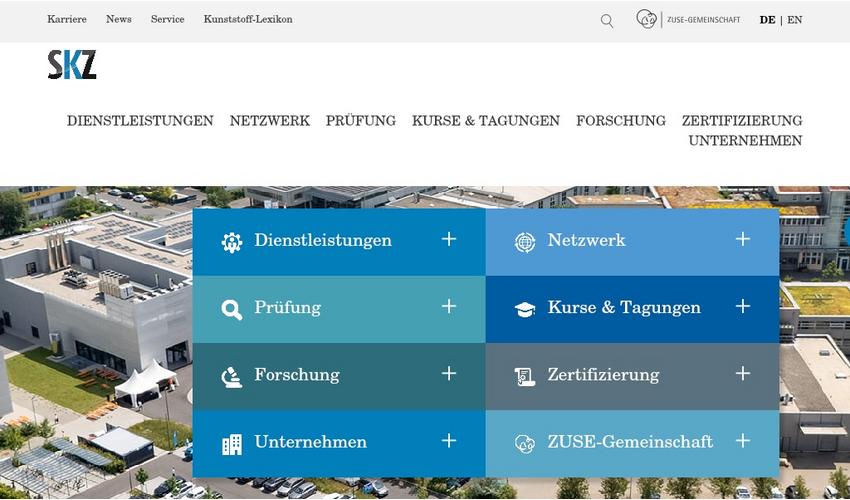Click the Unternehmen tile label

(311, 442)
